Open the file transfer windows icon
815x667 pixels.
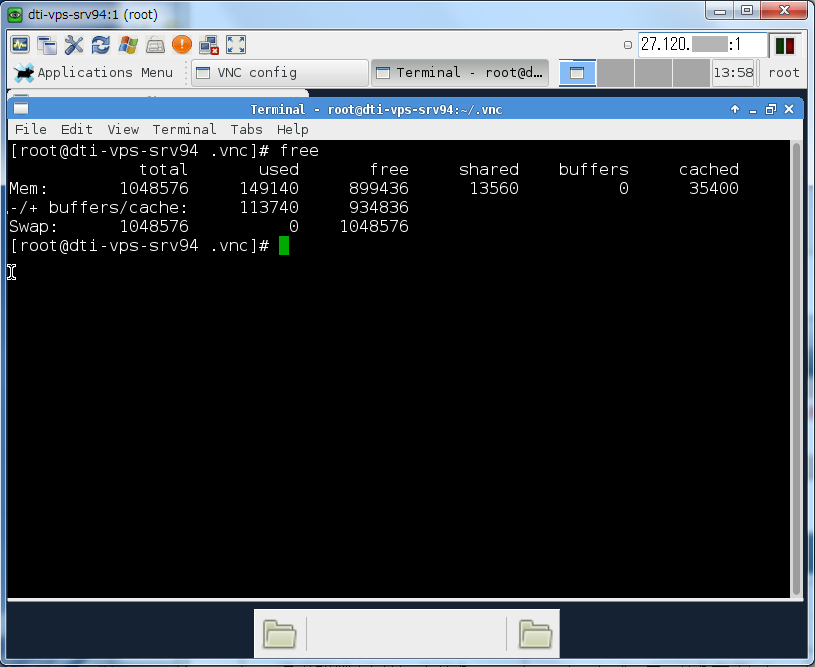pyautogui.click(x=47, y=44)
